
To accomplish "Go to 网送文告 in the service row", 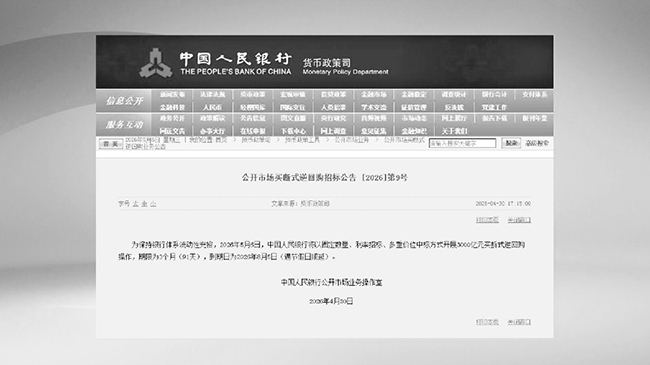I will click(x=172, y=131).
